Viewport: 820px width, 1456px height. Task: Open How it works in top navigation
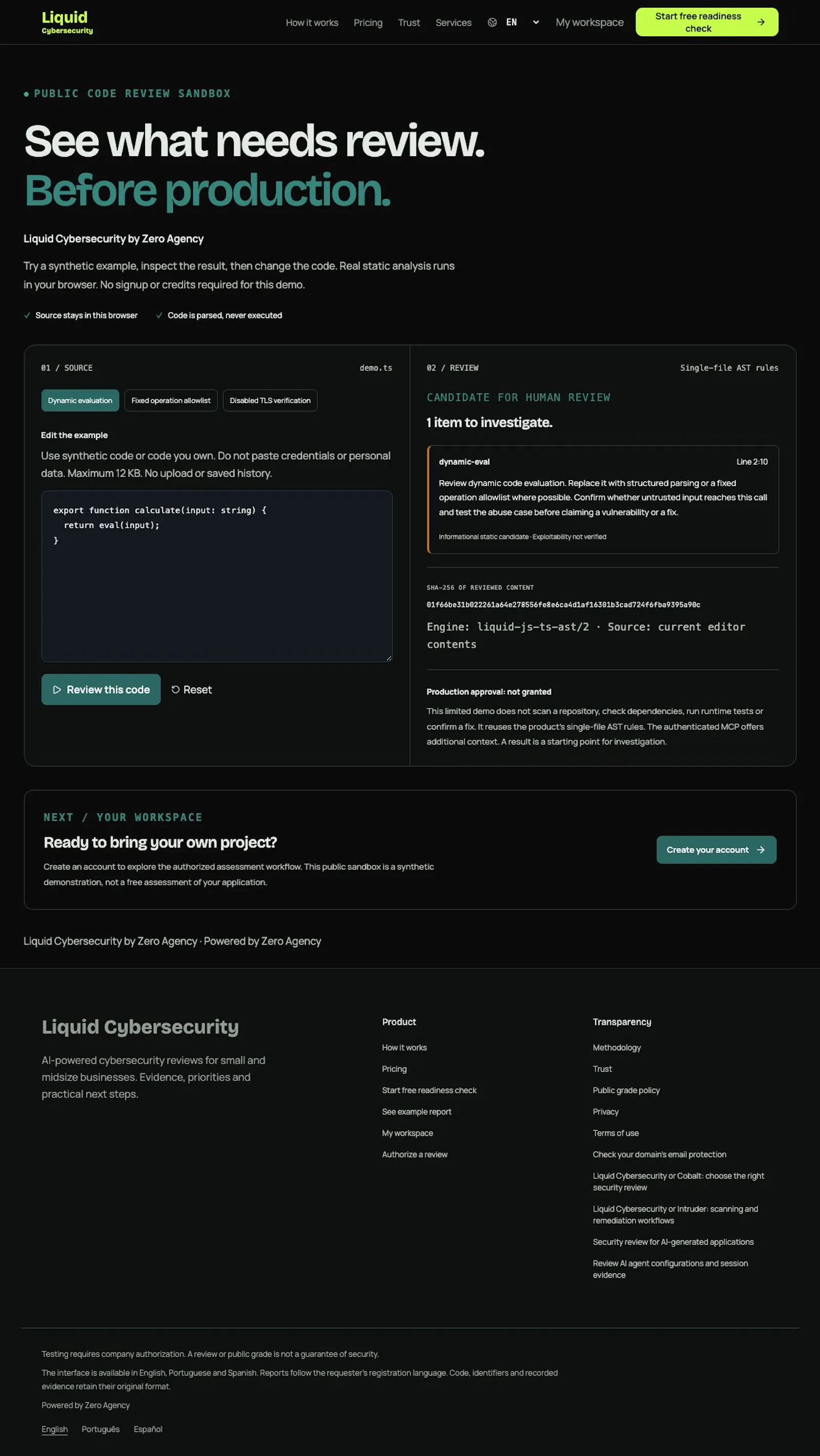pos(312,23)
